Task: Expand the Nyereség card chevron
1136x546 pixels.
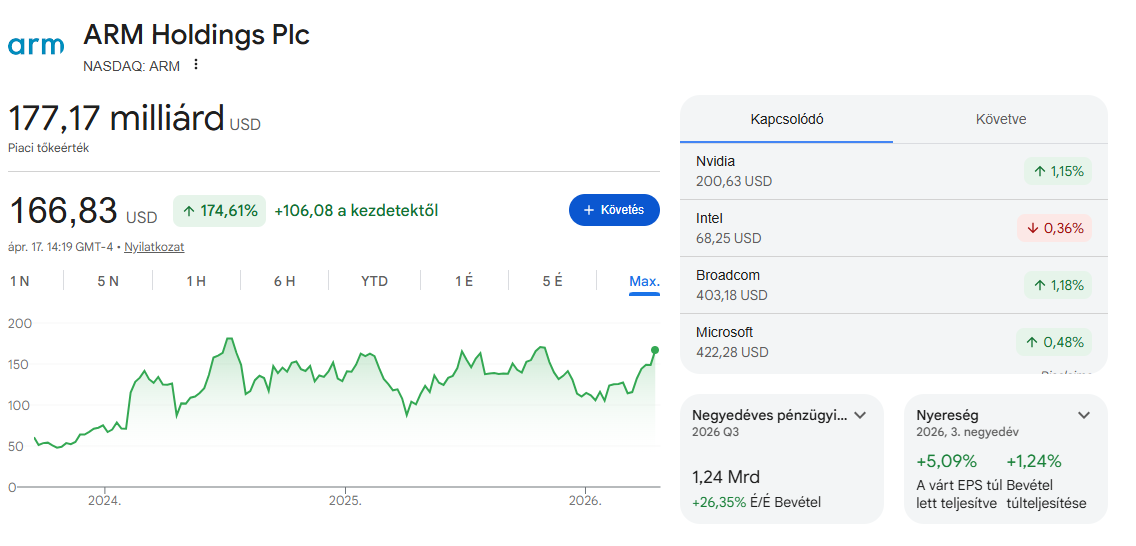Action: pyautogui.click(x=1084, y=415)
